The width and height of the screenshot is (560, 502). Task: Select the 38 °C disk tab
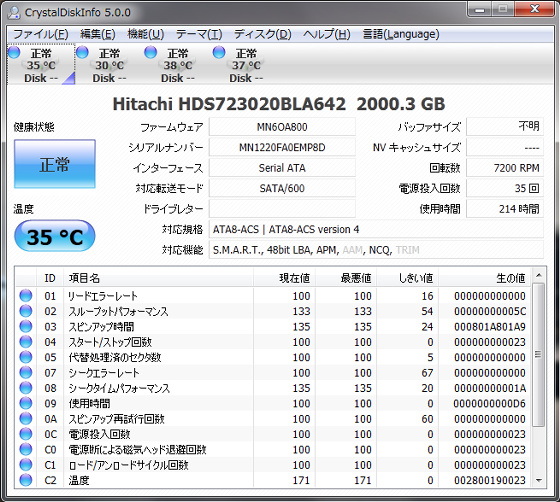point(178,64)
